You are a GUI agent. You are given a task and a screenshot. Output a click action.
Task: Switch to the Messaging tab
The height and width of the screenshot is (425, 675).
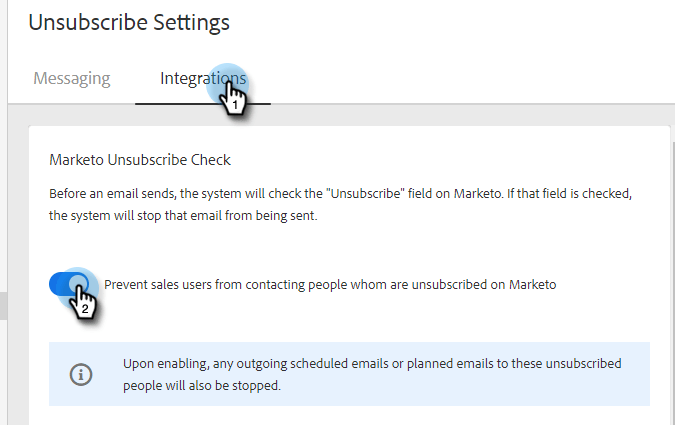(x=72, y=78)
